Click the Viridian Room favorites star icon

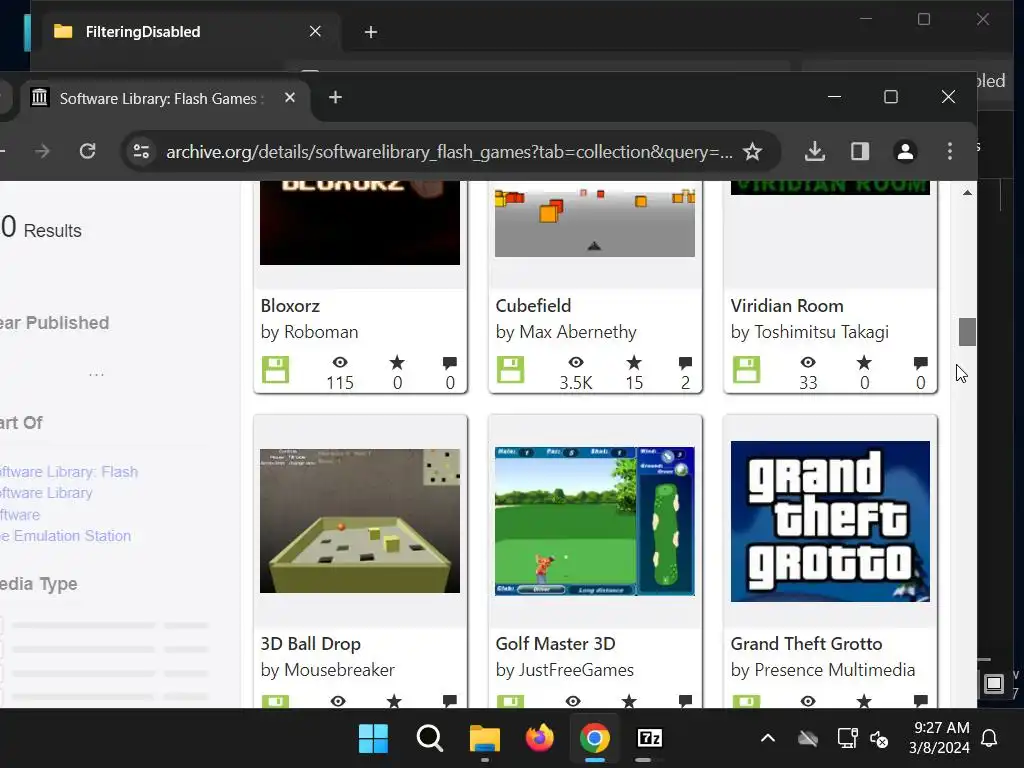(864, 362)
